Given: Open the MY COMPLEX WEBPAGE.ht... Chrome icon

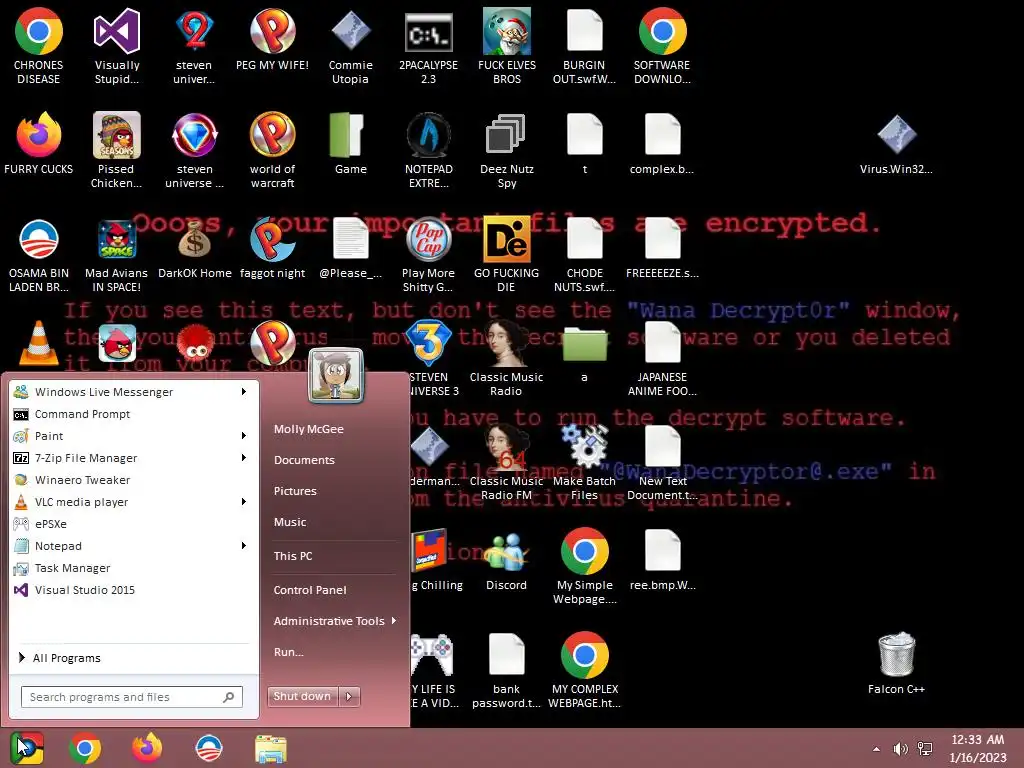Looking at the screenshot, I should 584,671.
